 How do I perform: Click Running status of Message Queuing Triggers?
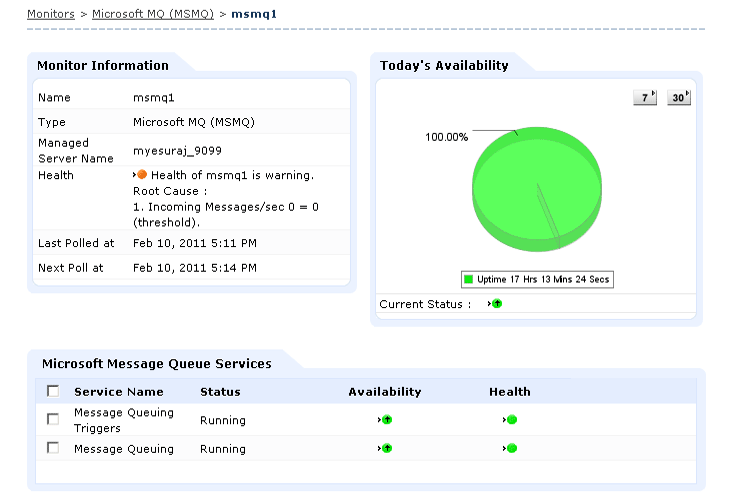(x=223, y=420)
